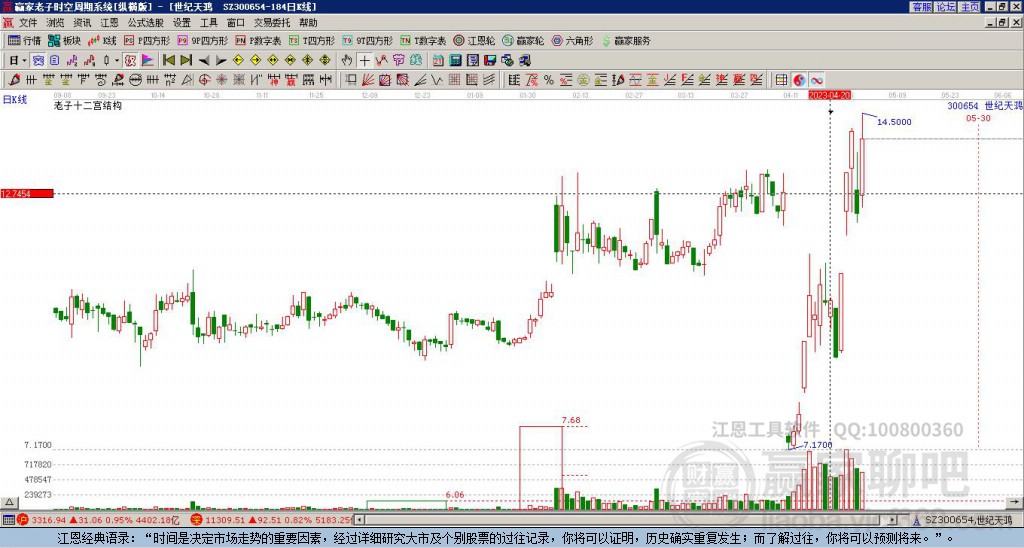Open the 9T四方形 tool

367,40
